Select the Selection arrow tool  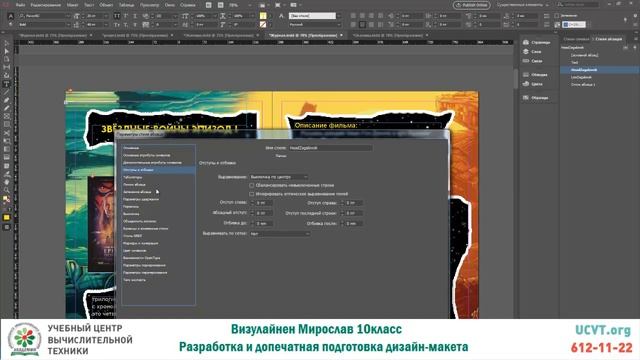coord(7,44)
